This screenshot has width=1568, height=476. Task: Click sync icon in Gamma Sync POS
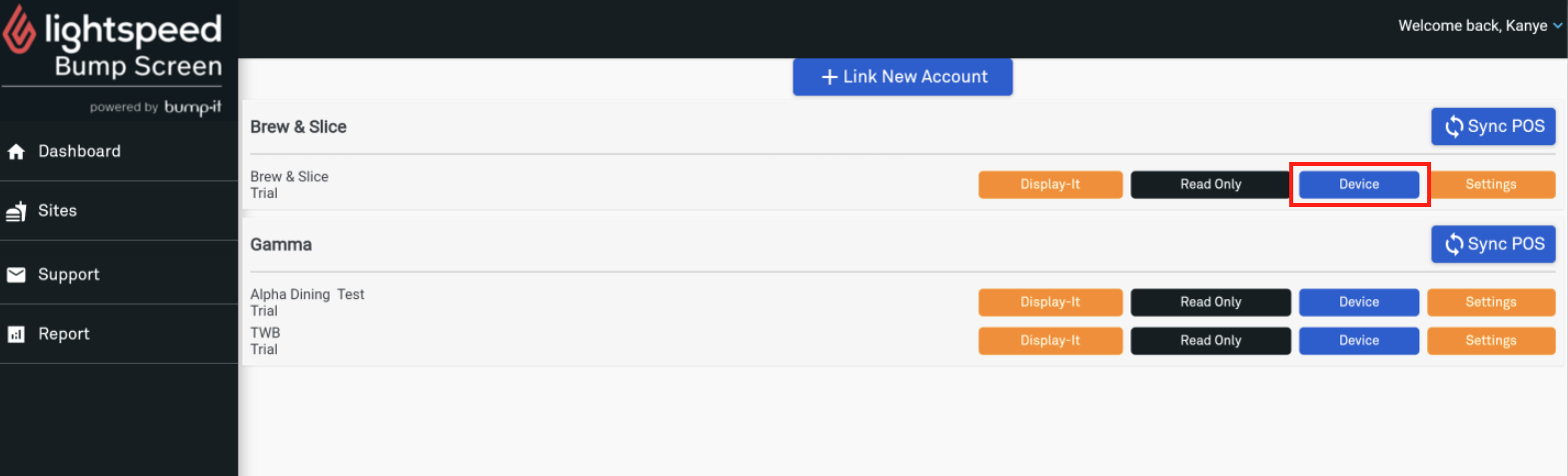click(1454, 244)
